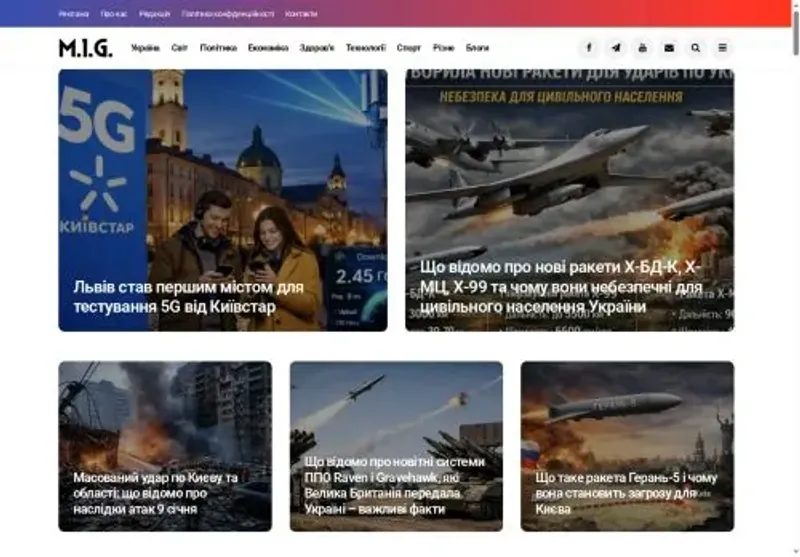Viewport: 800px width, 557px height.
Task: Open the Україна menu section
Action: click(145, 48)
